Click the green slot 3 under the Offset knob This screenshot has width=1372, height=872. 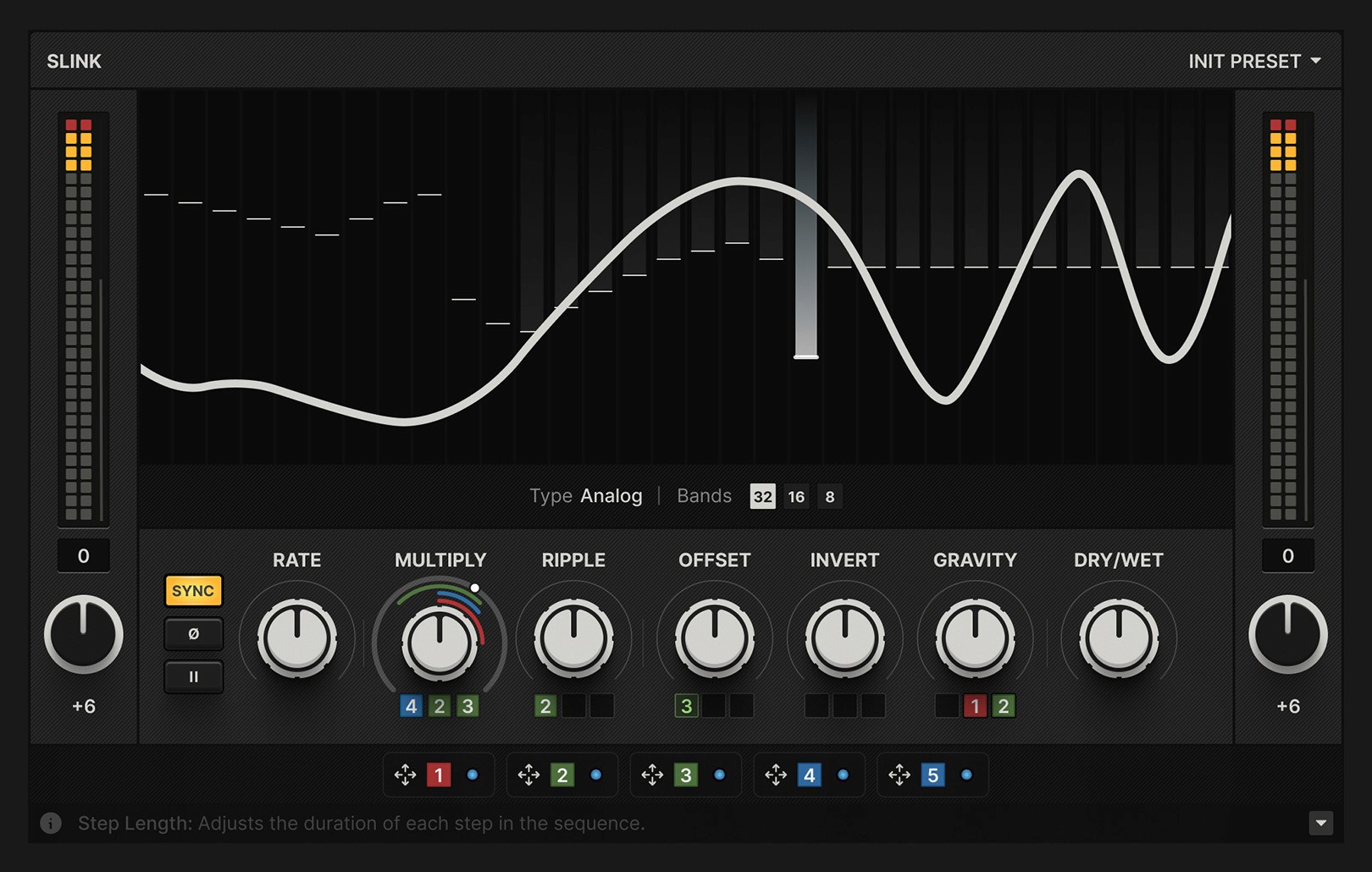tap(686, 705)
